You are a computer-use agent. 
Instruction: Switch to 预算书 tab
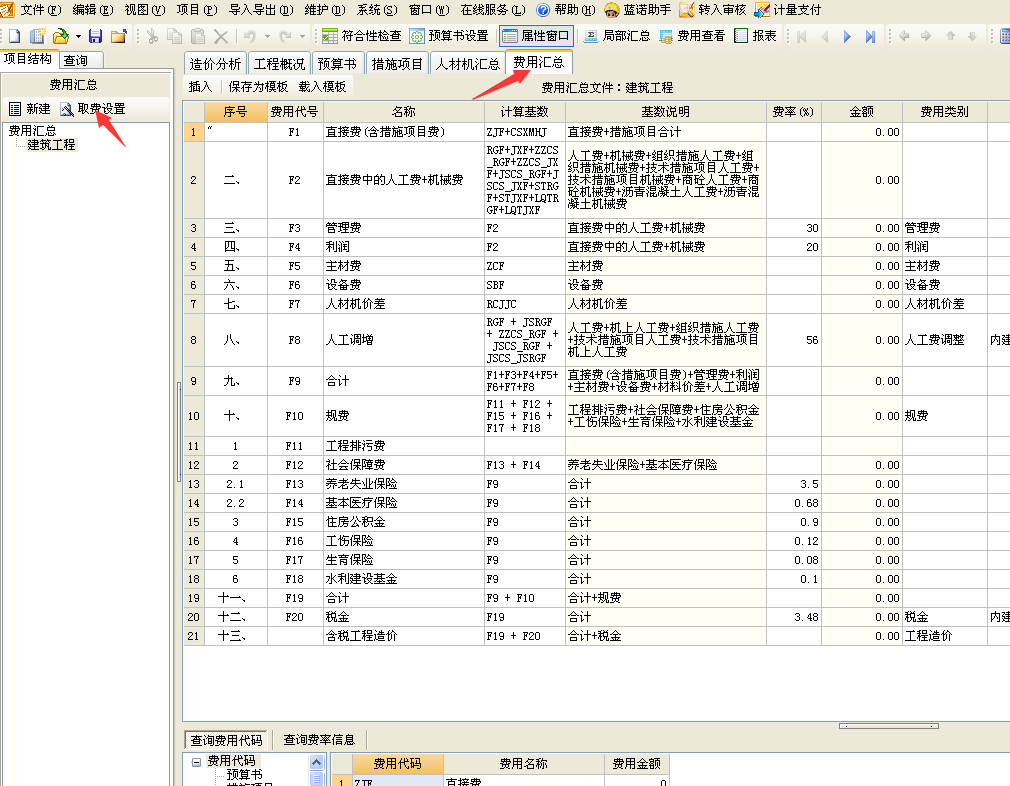pos(337,64)
